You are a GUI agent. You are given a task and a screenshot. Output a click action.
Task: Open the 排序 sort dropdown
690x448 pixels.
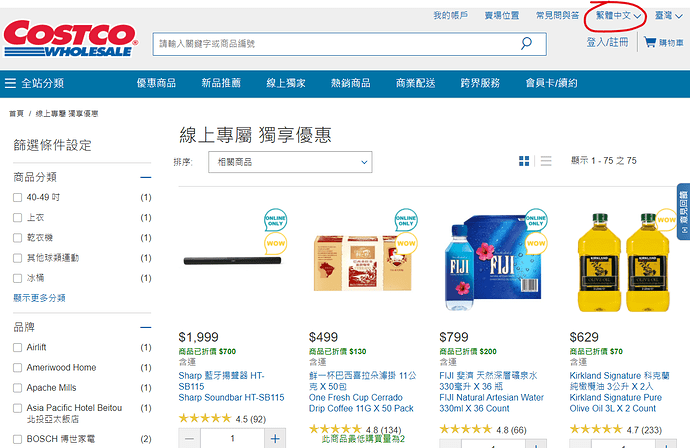tap(290, 162)
